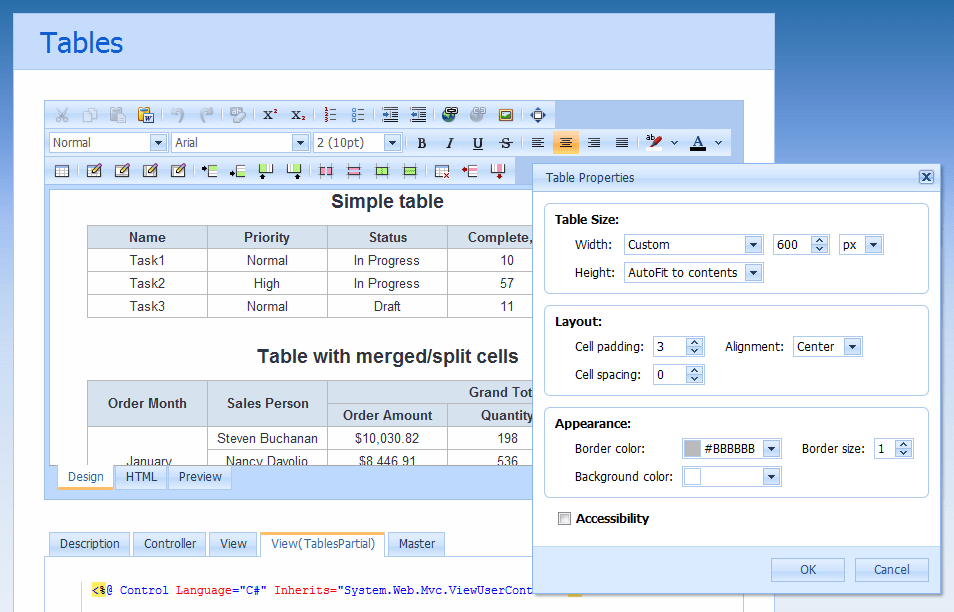Open the Height AutoFit dropdown
This screenshot has height=612, width=954.
coord(693,271)
